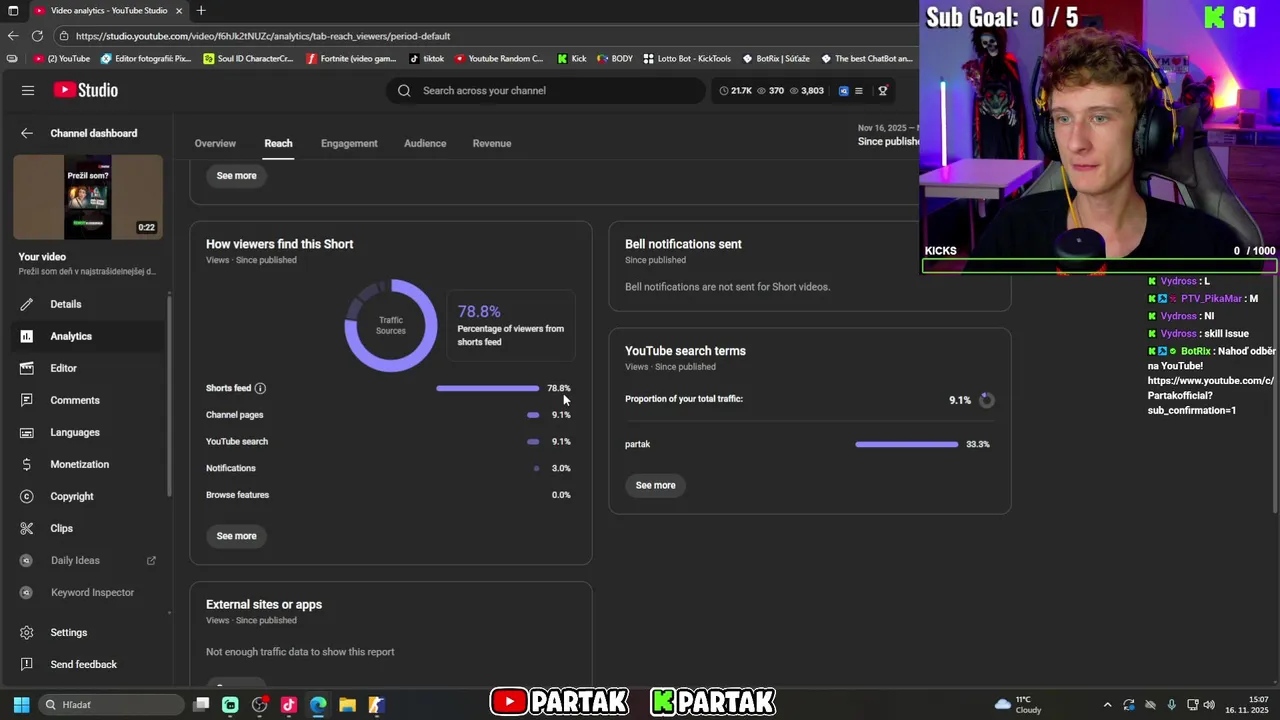Click See more under YouTube search terms
1280x720 pixels.
[x=656, y=485]
